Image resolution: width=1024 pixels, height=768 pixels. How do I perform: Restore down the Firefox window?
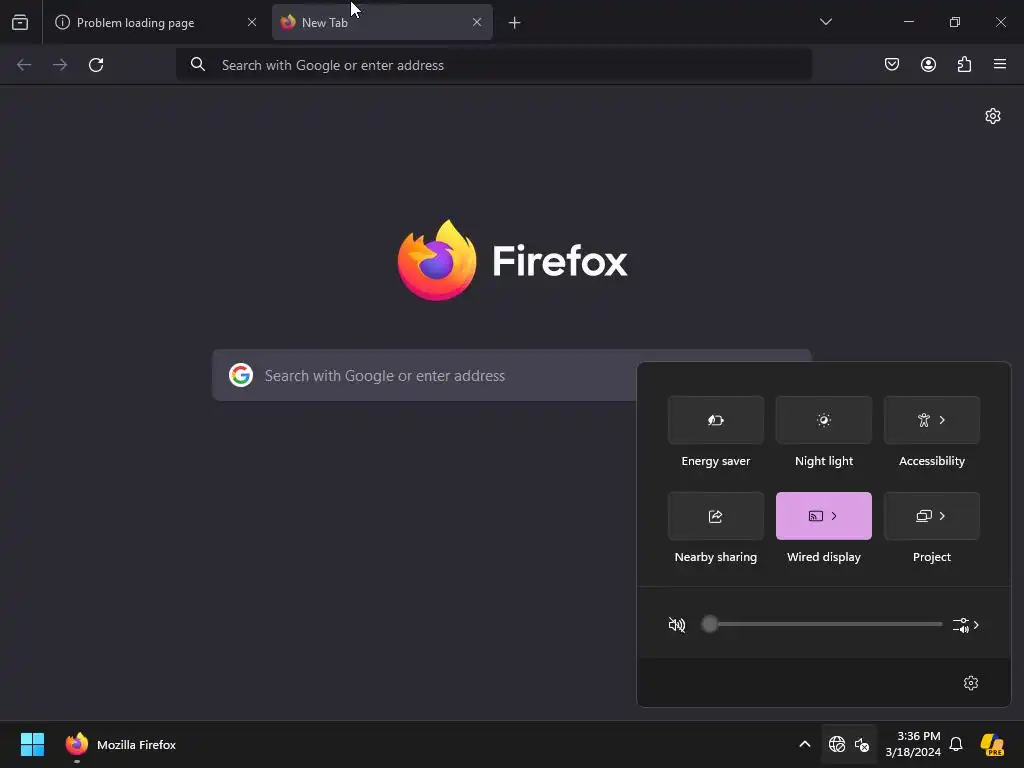pyautogui.click(x=955, y=22)
